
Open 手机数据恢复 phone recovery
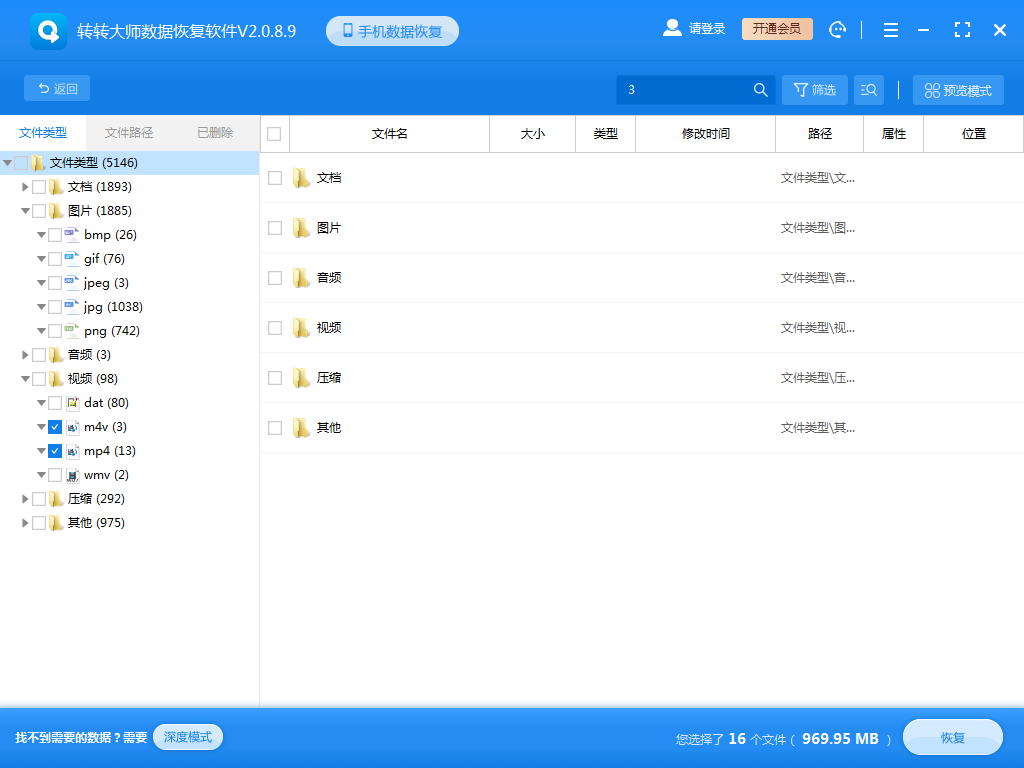(x=391, y=29)
